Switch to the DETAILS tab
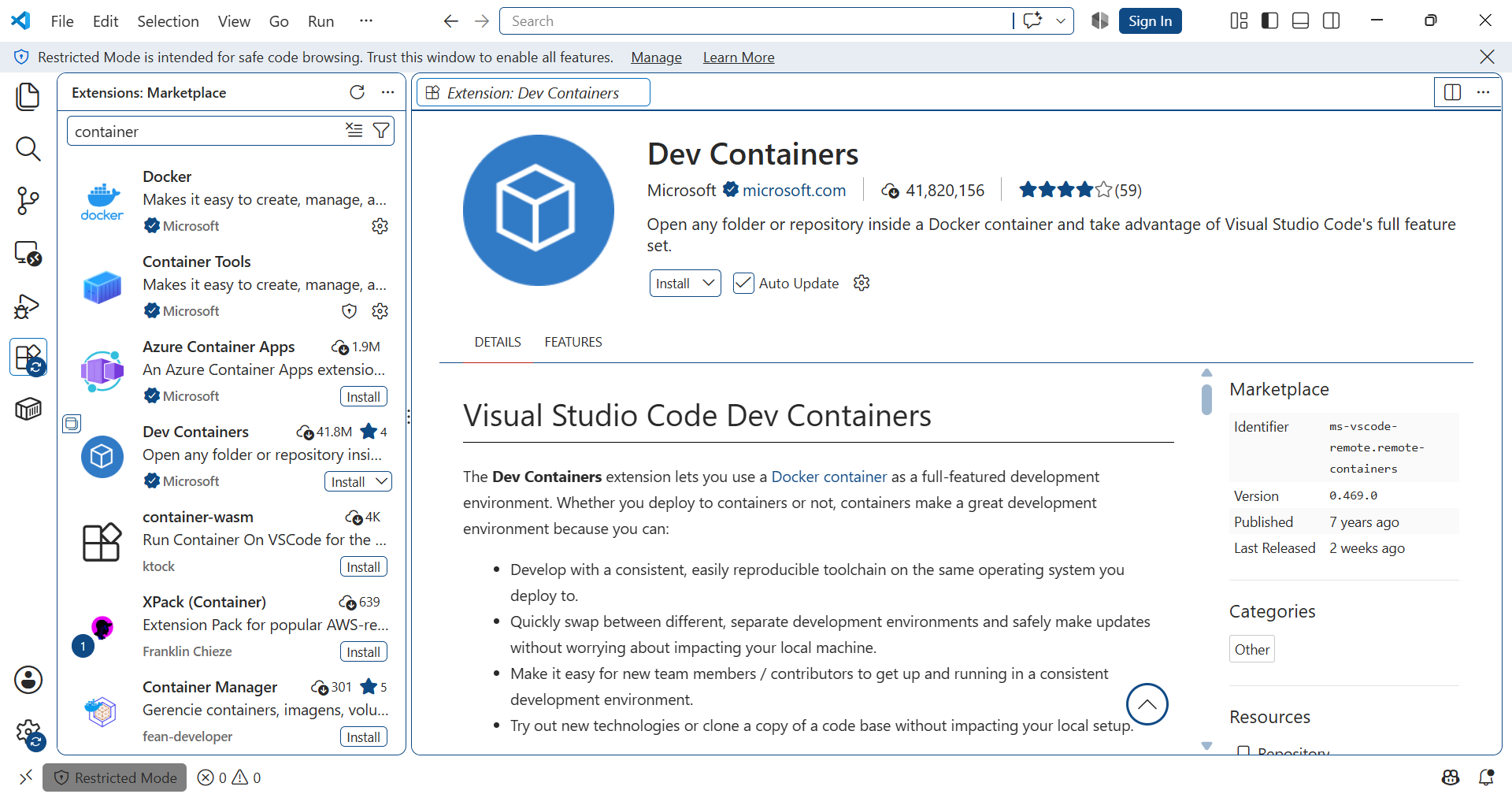1512x794 pixels. pyautogui.click(x=498, y=342)
